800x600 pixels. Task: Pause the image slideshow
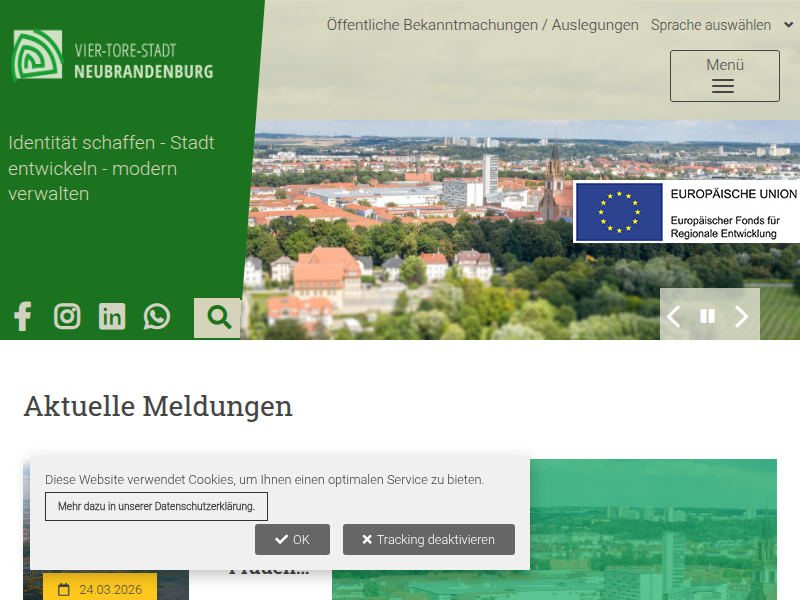click(x=707, y=317)
